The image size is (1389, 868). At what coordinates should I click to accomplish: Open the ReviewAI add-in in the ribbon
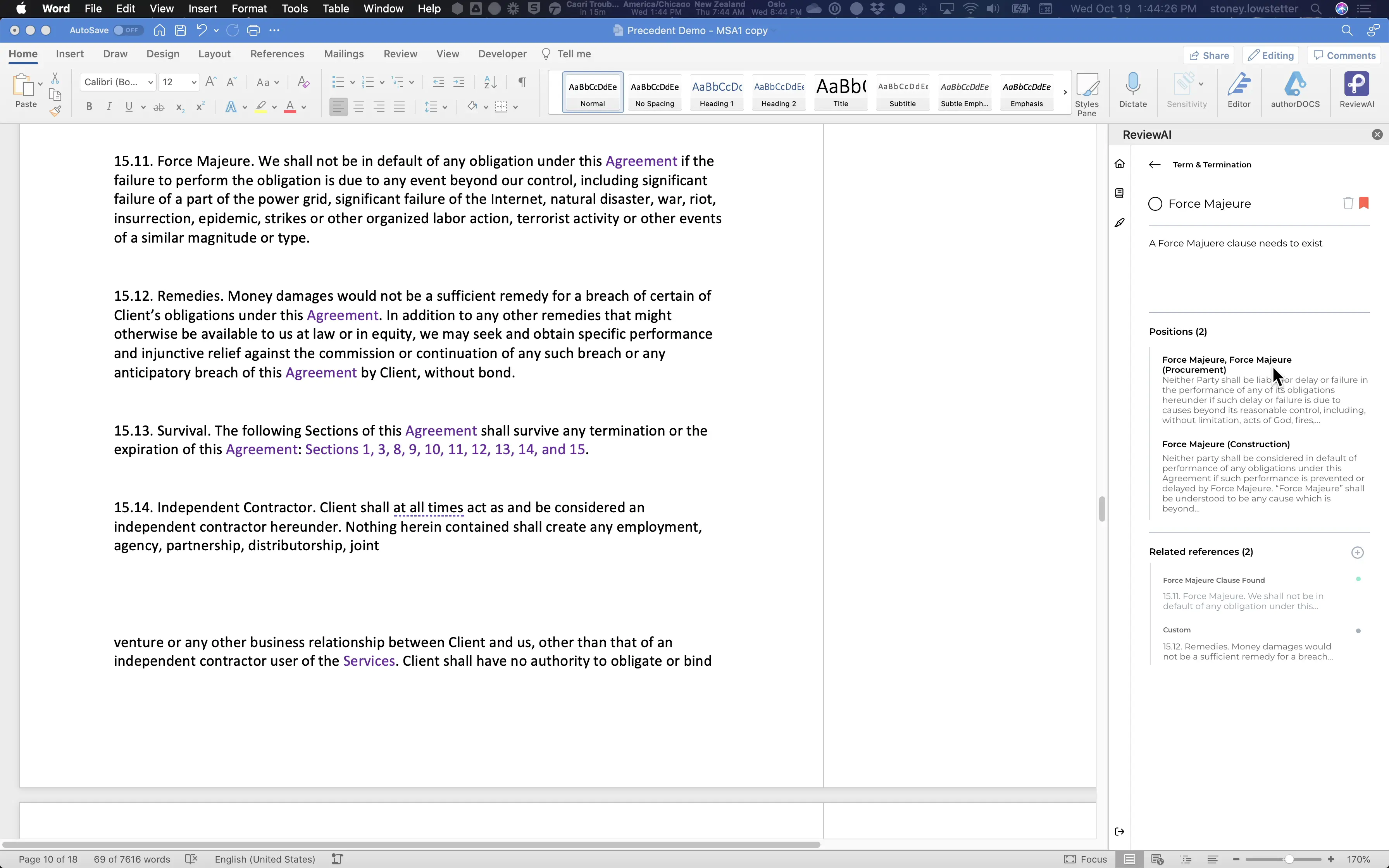point(1356,90)
